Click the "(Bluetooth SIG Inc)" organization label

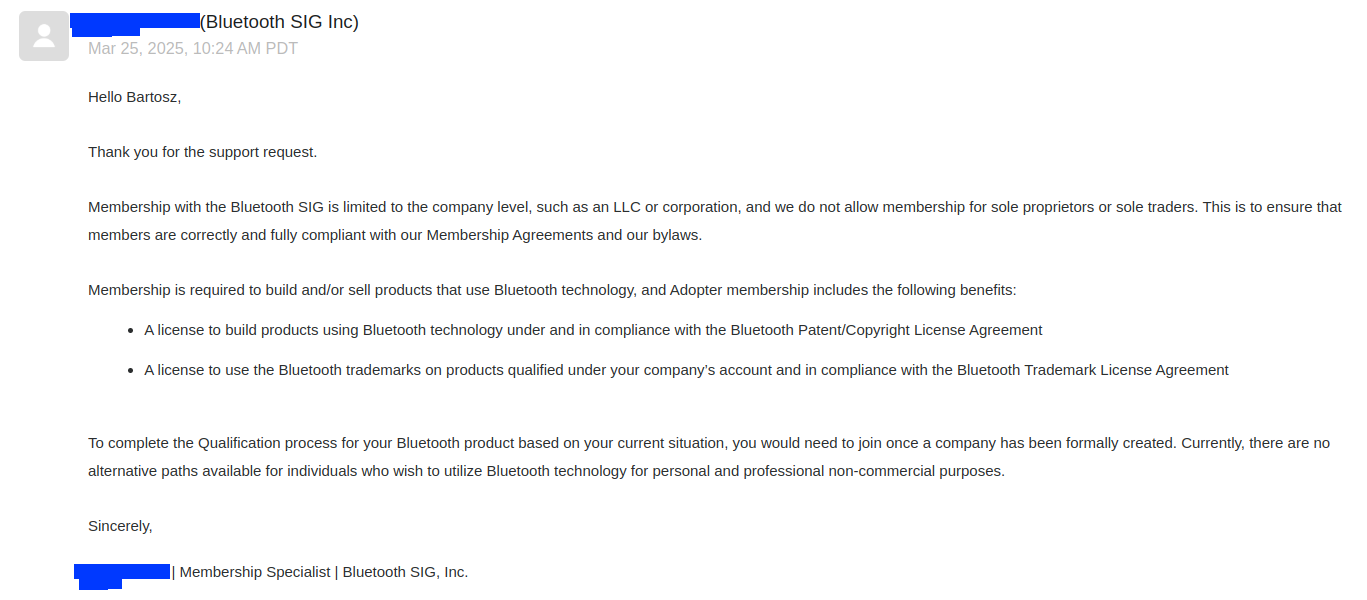pos(279,22)
